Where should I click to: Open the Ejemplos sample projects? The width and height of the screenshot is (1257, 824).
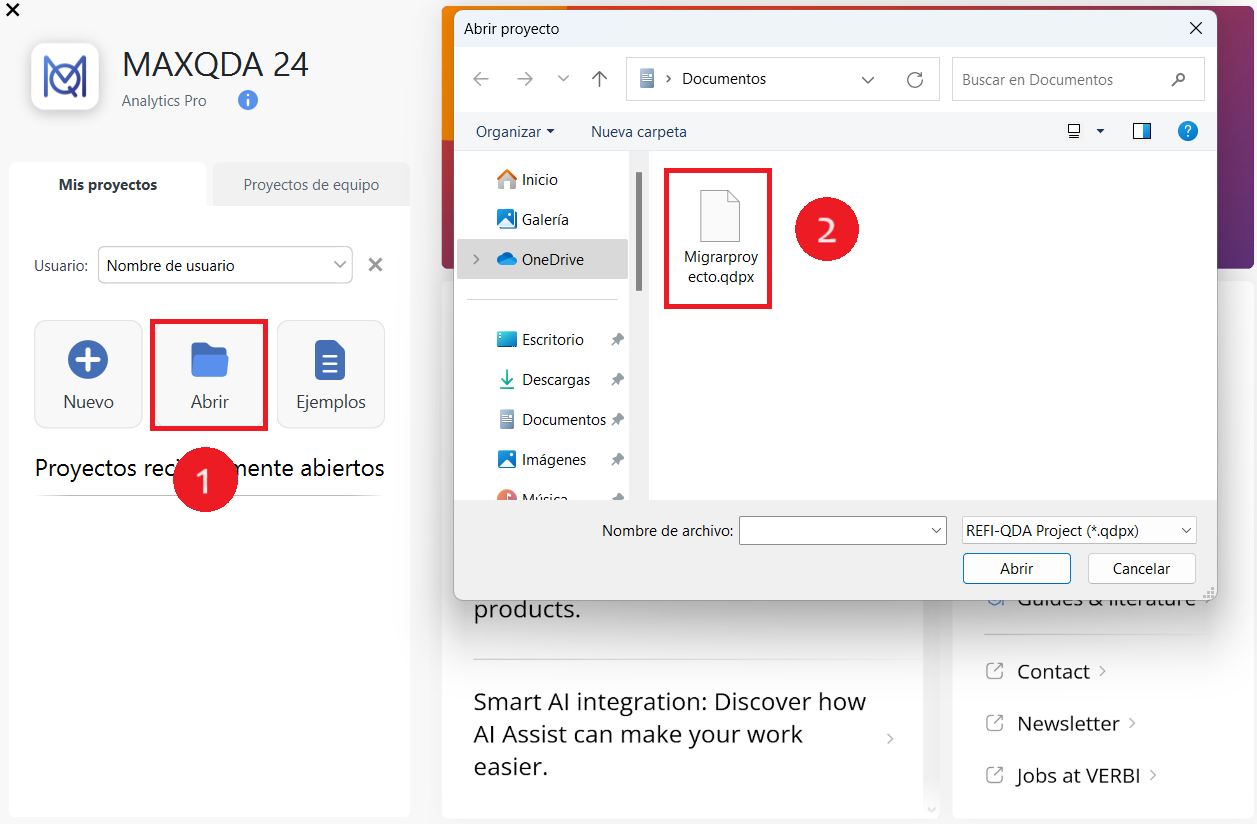(331, 374)
